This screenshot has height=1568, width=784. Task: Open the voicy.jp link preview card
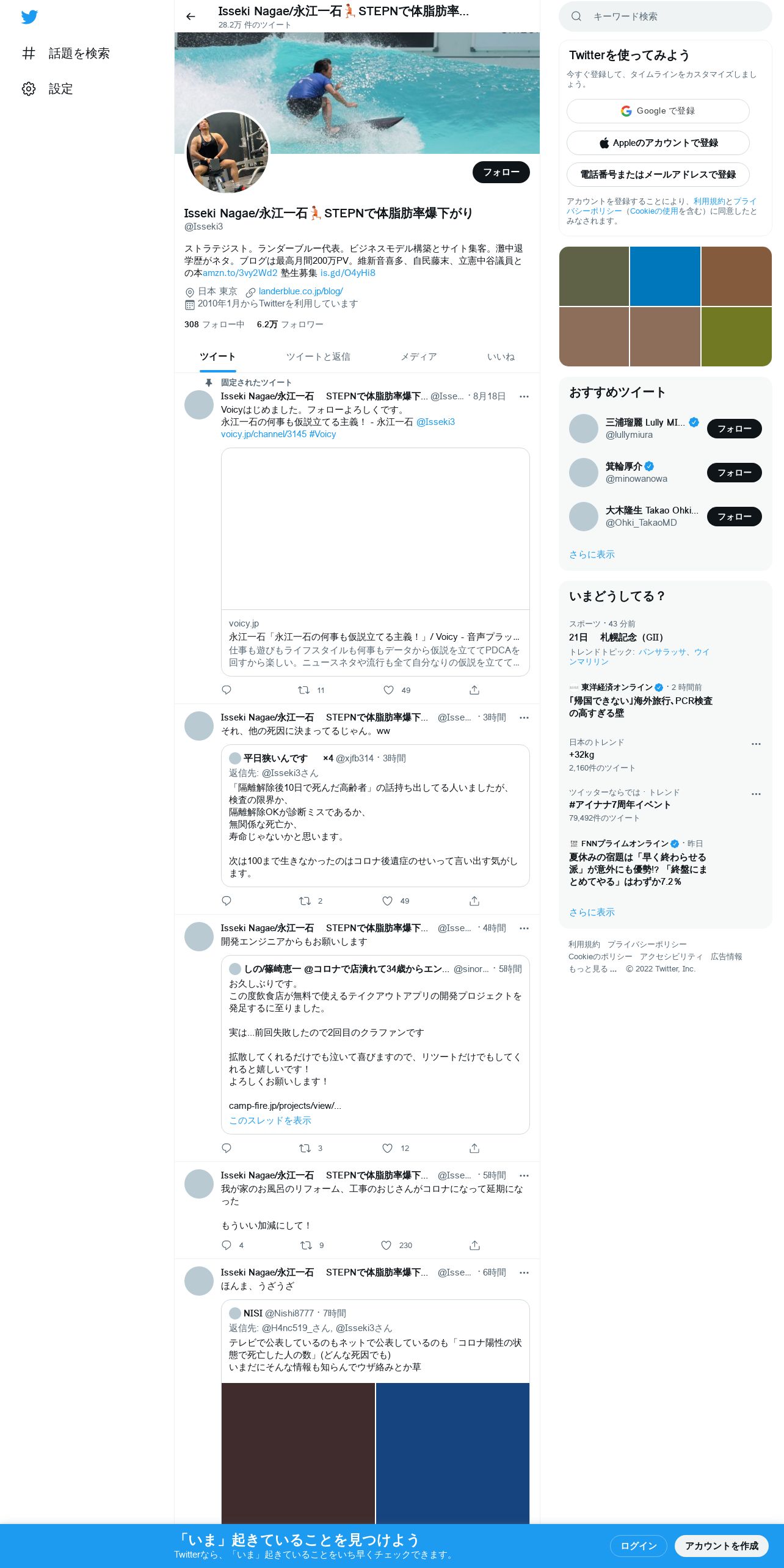(x=375, y=562)
